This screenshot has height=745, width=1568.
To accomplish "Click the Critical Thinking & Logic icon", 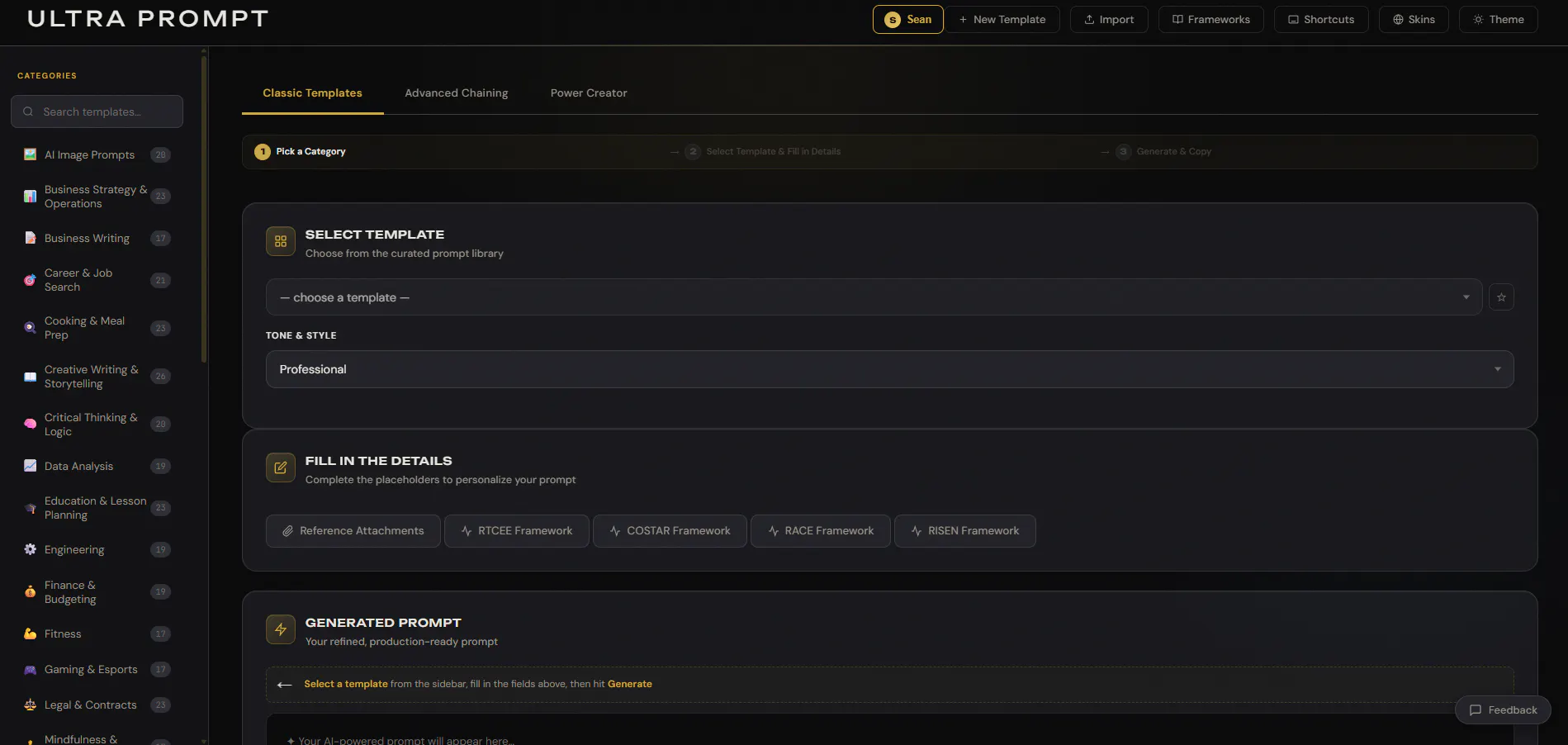I will 30,425.
